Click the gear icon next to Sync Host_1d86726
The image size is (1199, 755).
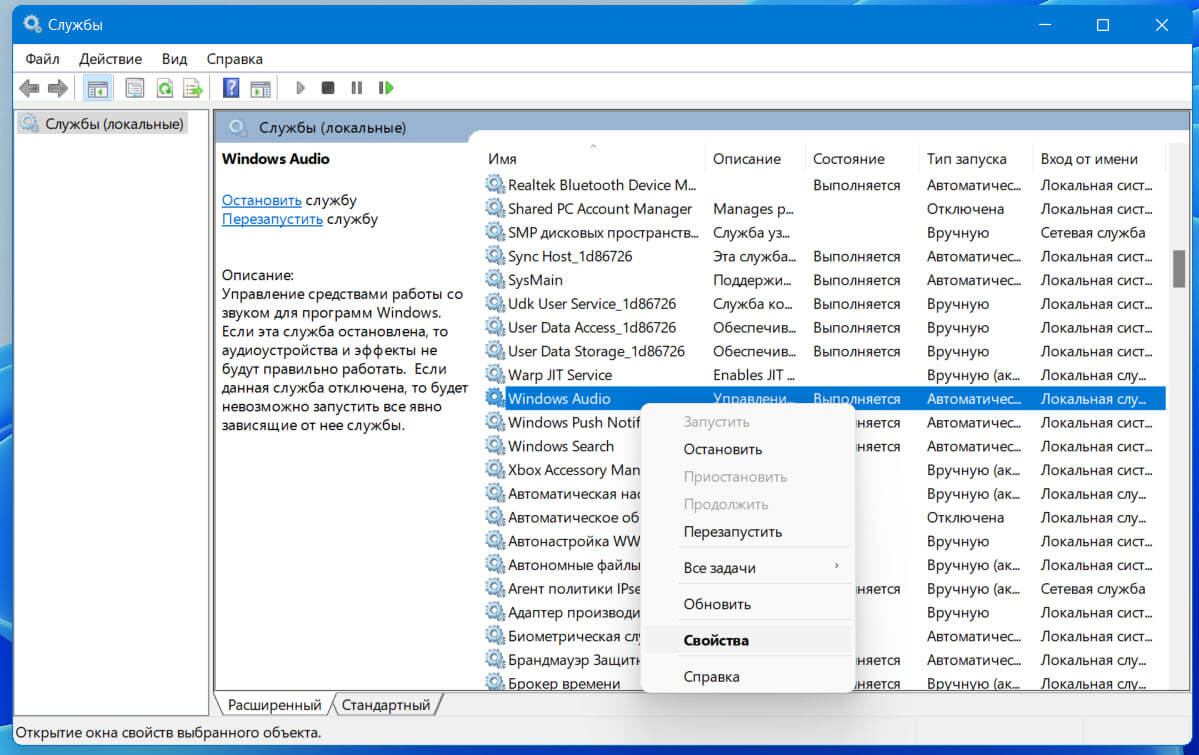[495, 255]
